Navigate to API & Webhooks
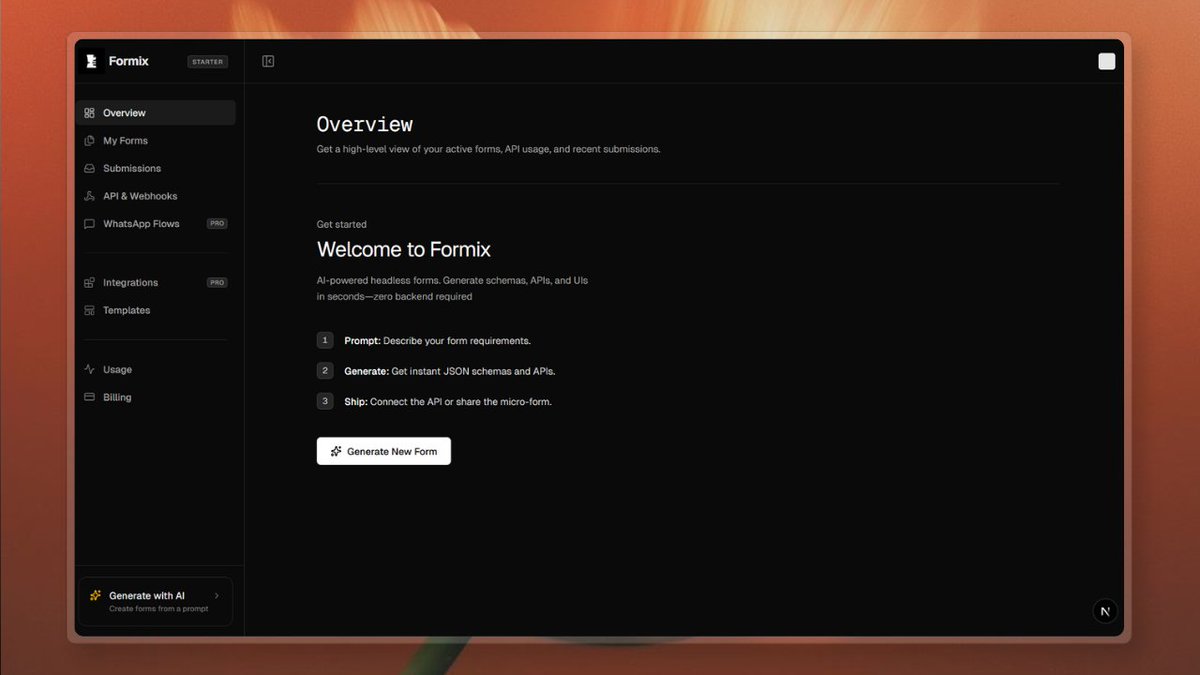Image resolution: width=1200 pixels, height=675 pixels. [156, 196]
